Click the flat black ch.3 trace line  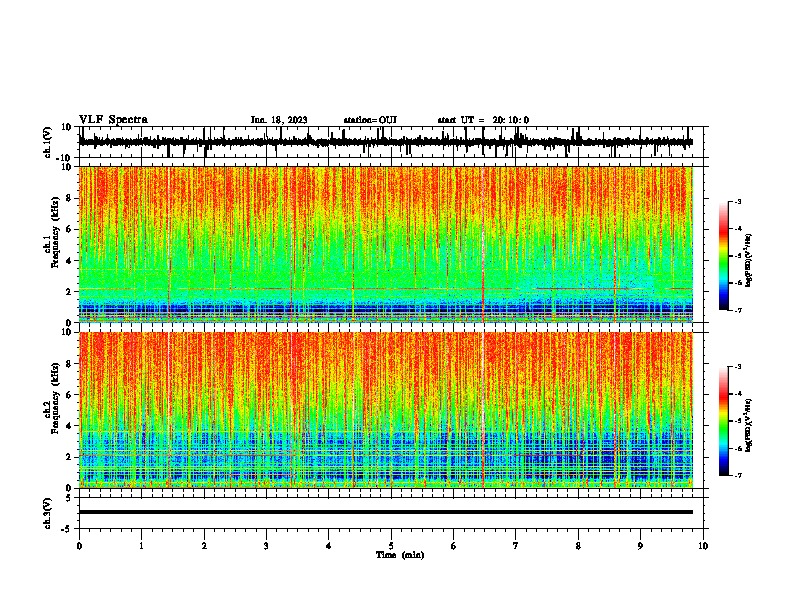pyautogui.click(x=386, y=512)
